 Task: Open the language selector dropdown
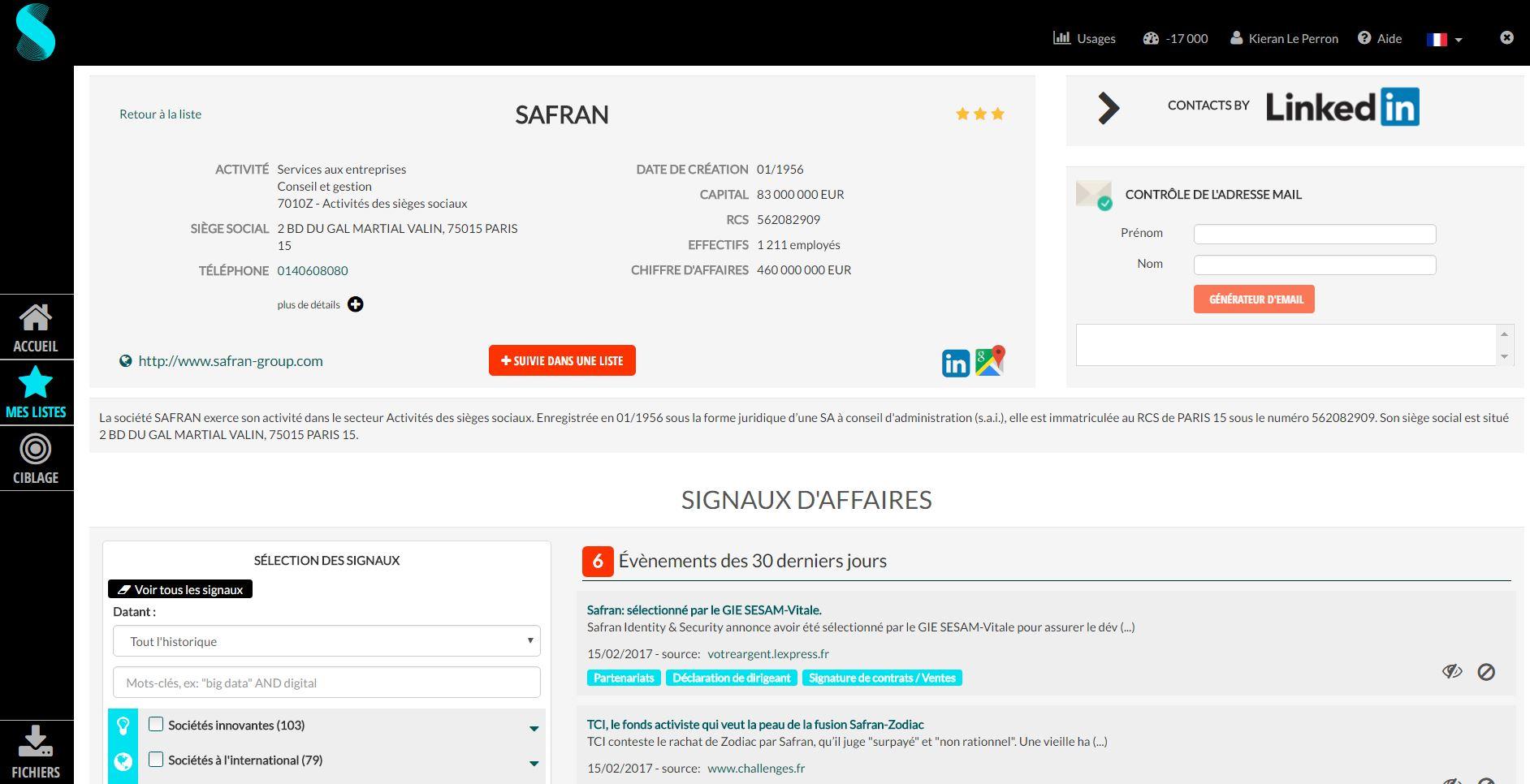point(1445,38)
